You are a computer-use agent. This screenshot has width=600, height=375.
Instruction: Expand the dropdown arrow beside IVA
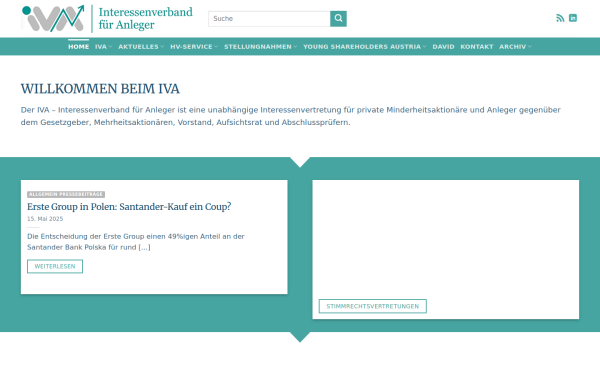point(110,47)
